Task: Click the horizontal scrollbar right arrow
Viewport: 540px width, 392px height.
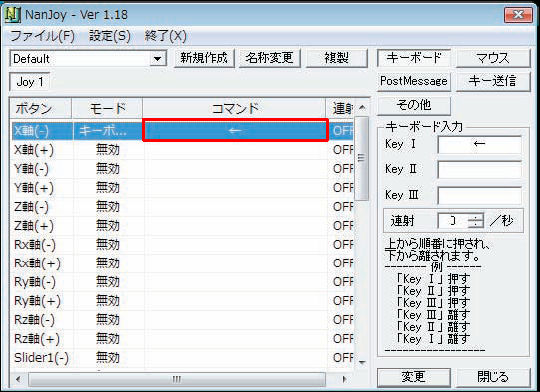Action: click(344, 380)
